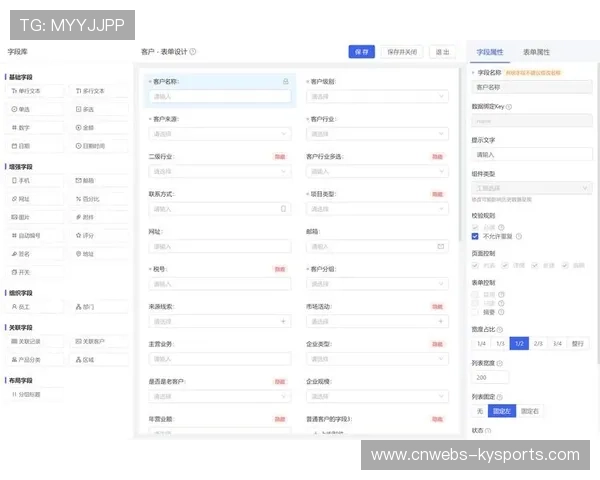The image size is (600, 480).
Task: Click the blue 保存 button
Action: pos(361,52)
